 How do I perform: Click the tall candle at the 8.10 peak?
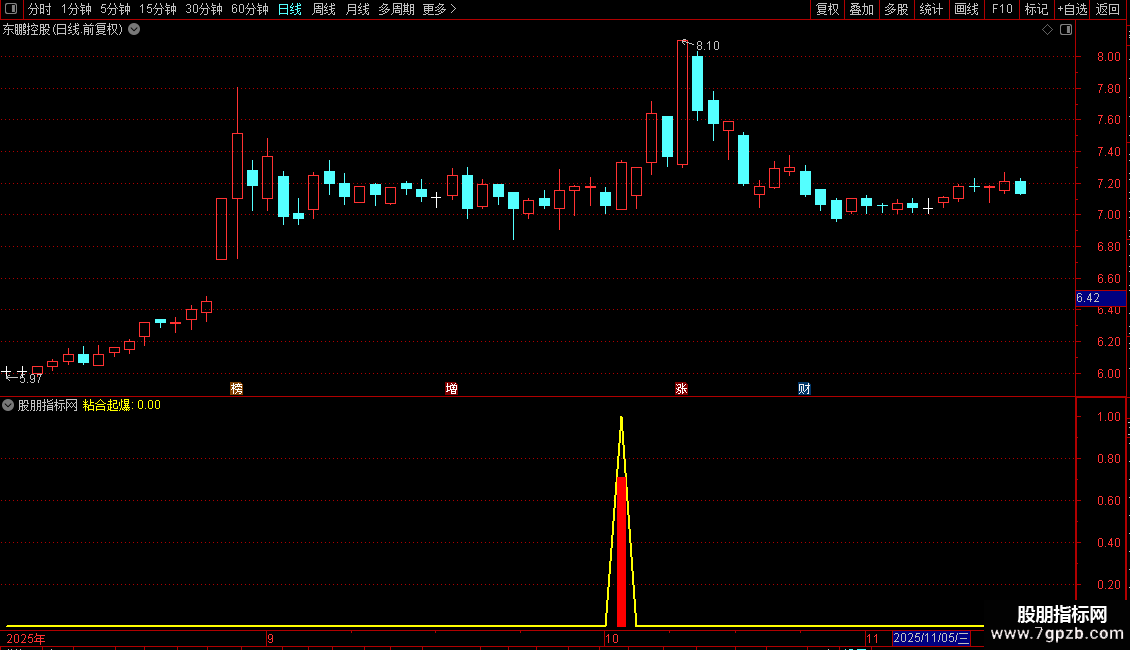682,103
